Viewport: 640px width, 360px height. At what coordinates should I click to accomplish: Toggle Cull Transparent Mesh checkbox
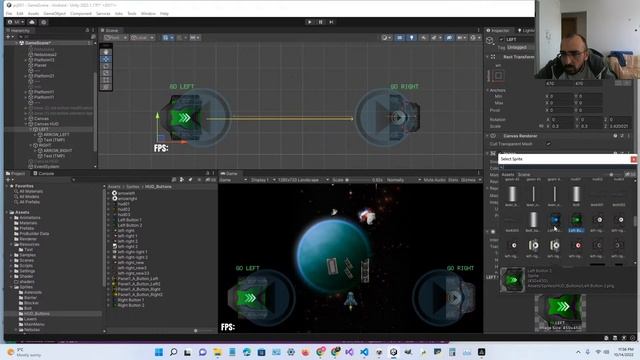coord(548,144)
